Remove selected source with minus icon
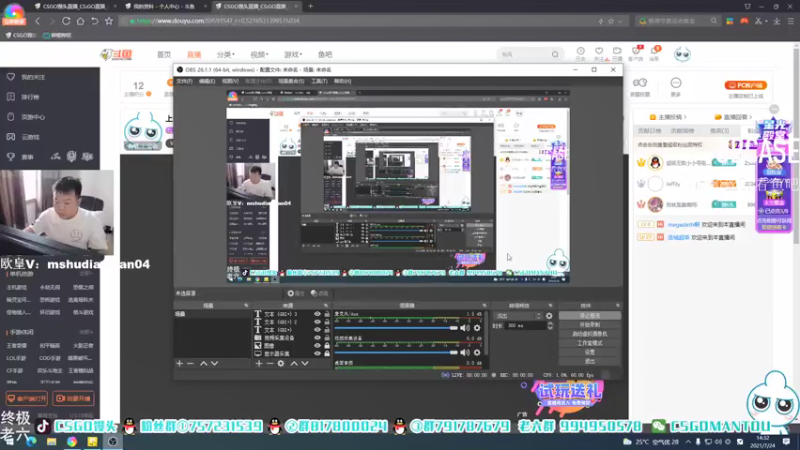Image resolution: width=800 pixels, height=450 pixels. click(270, 363)
